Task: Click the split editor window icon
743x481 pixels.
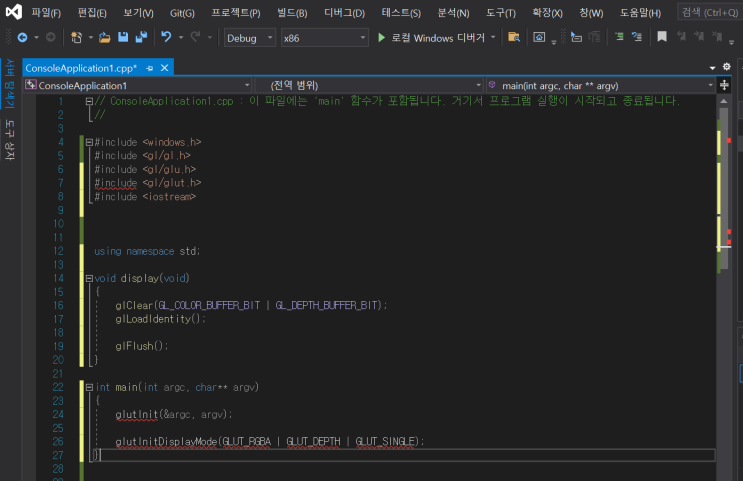Action: (724, 85)
